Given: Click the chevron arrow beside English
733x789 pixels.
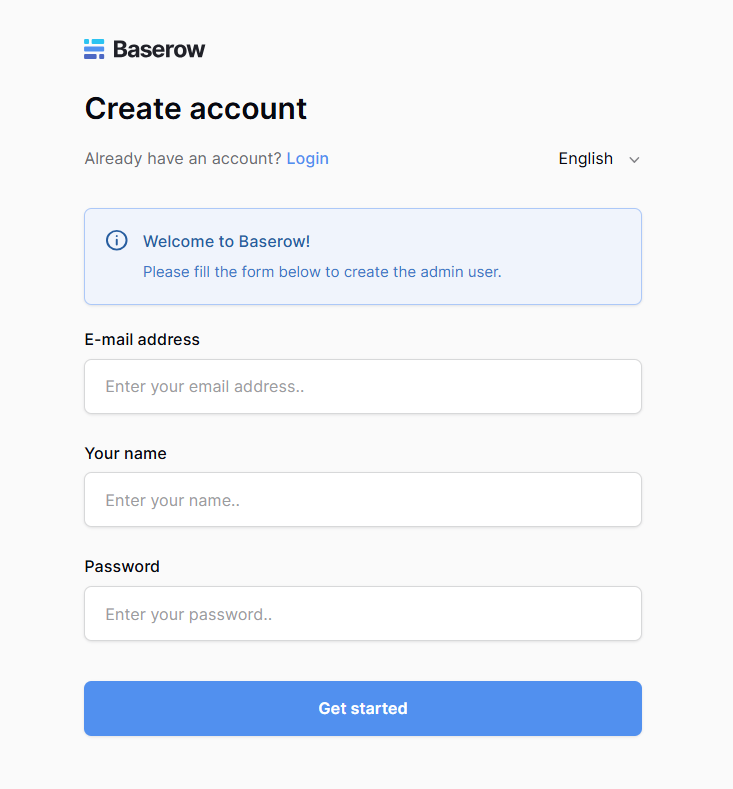Looking at the screenshot, I should 634,159.
